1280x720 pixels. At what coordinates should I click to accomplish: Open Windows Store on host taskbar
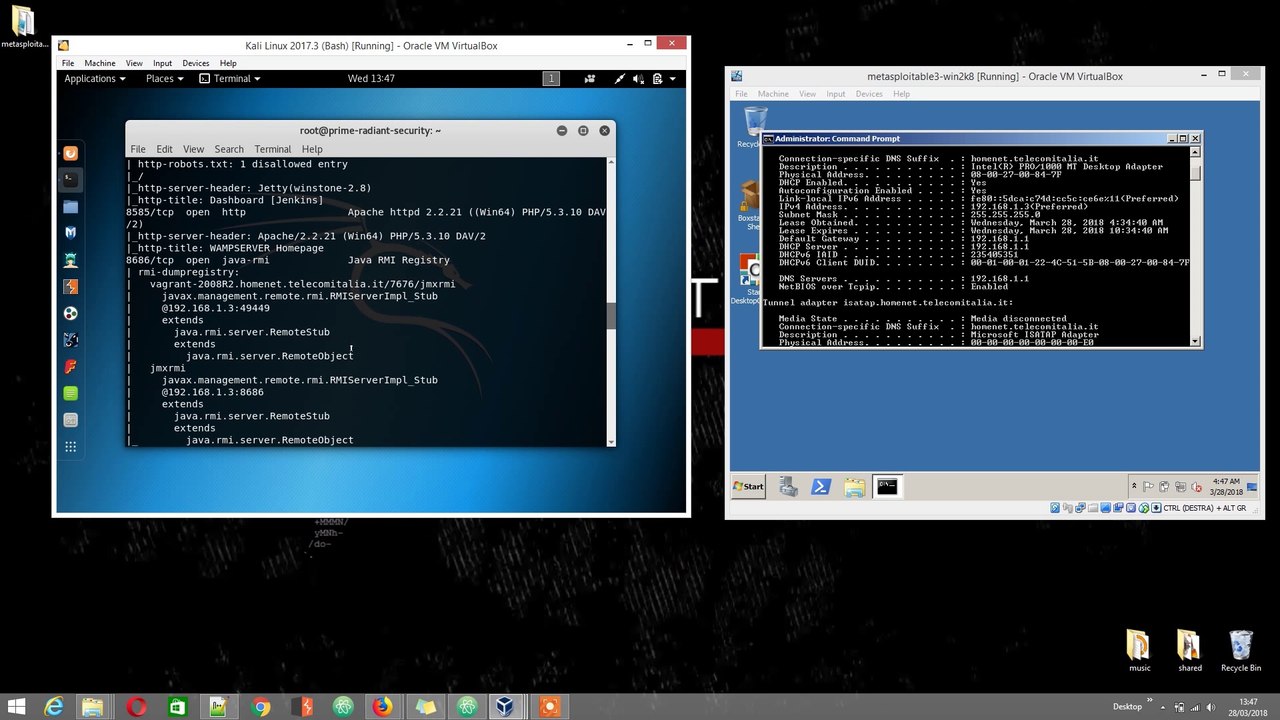coord(177,707)
